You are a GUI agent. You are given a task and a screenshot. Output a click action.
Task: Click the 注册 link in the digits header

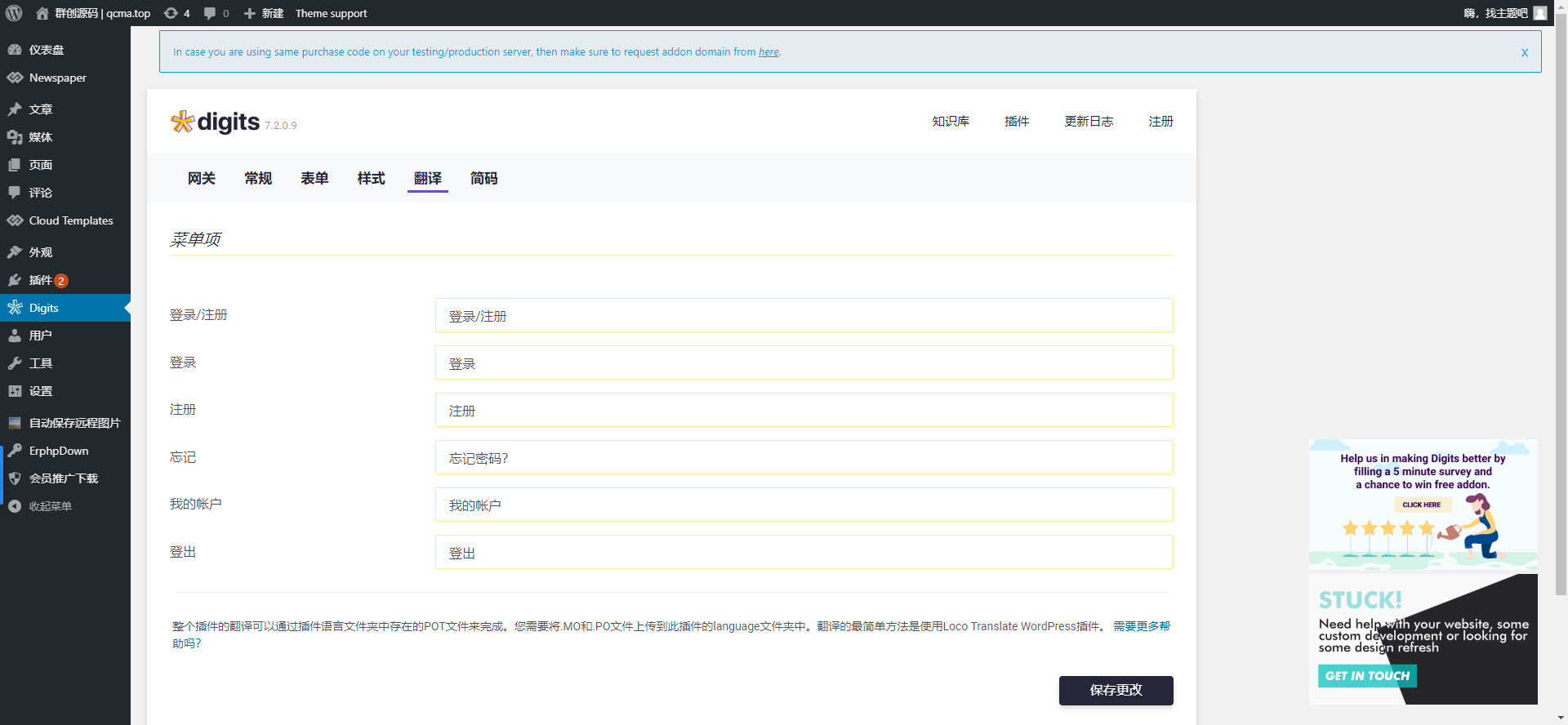coord(1160,121)
